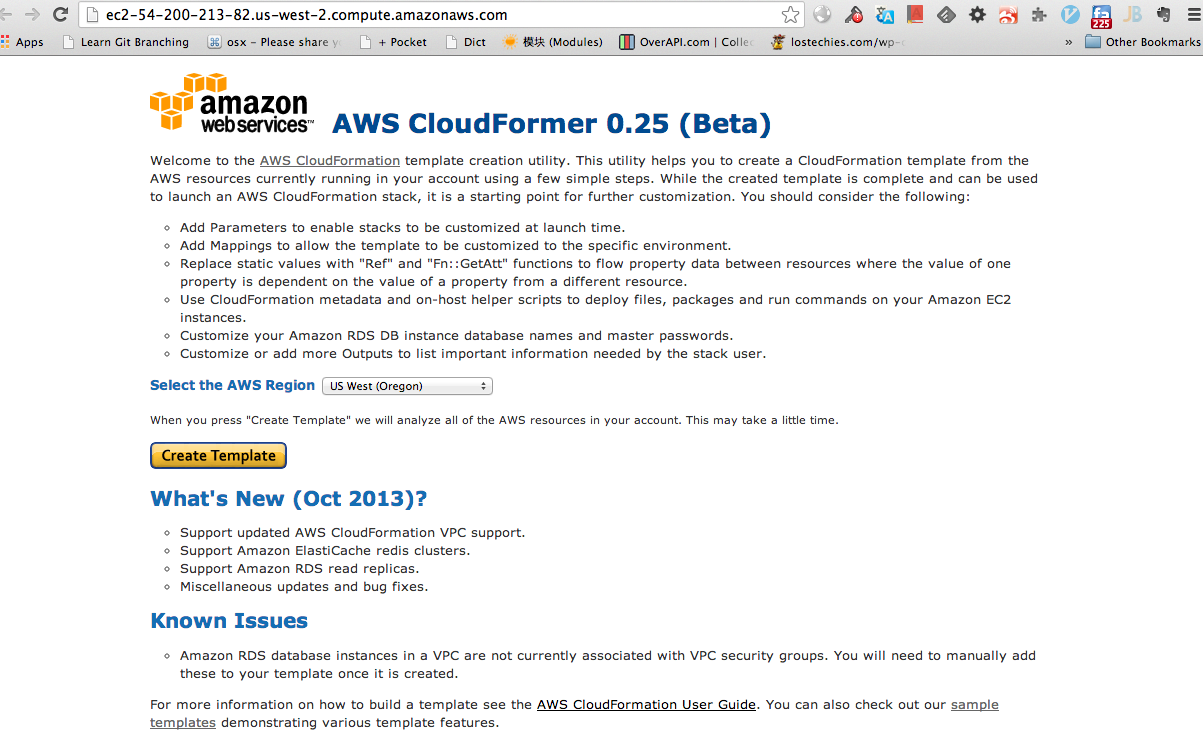Open the sample templates link
Screen dimensions: 1203x740
(575, 713)
